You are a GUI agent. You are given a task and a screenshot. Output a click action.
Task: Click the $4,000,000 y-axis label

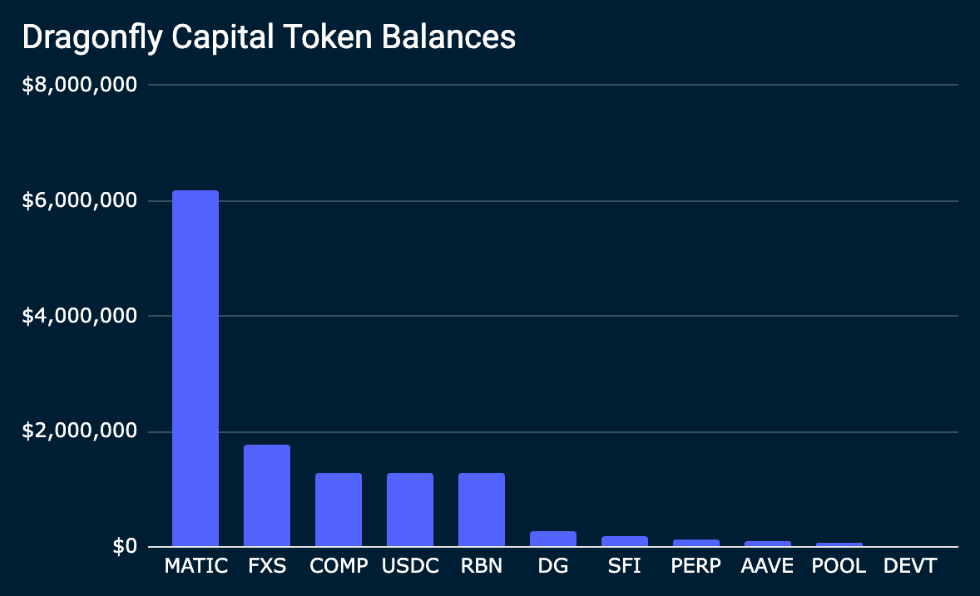79,317
